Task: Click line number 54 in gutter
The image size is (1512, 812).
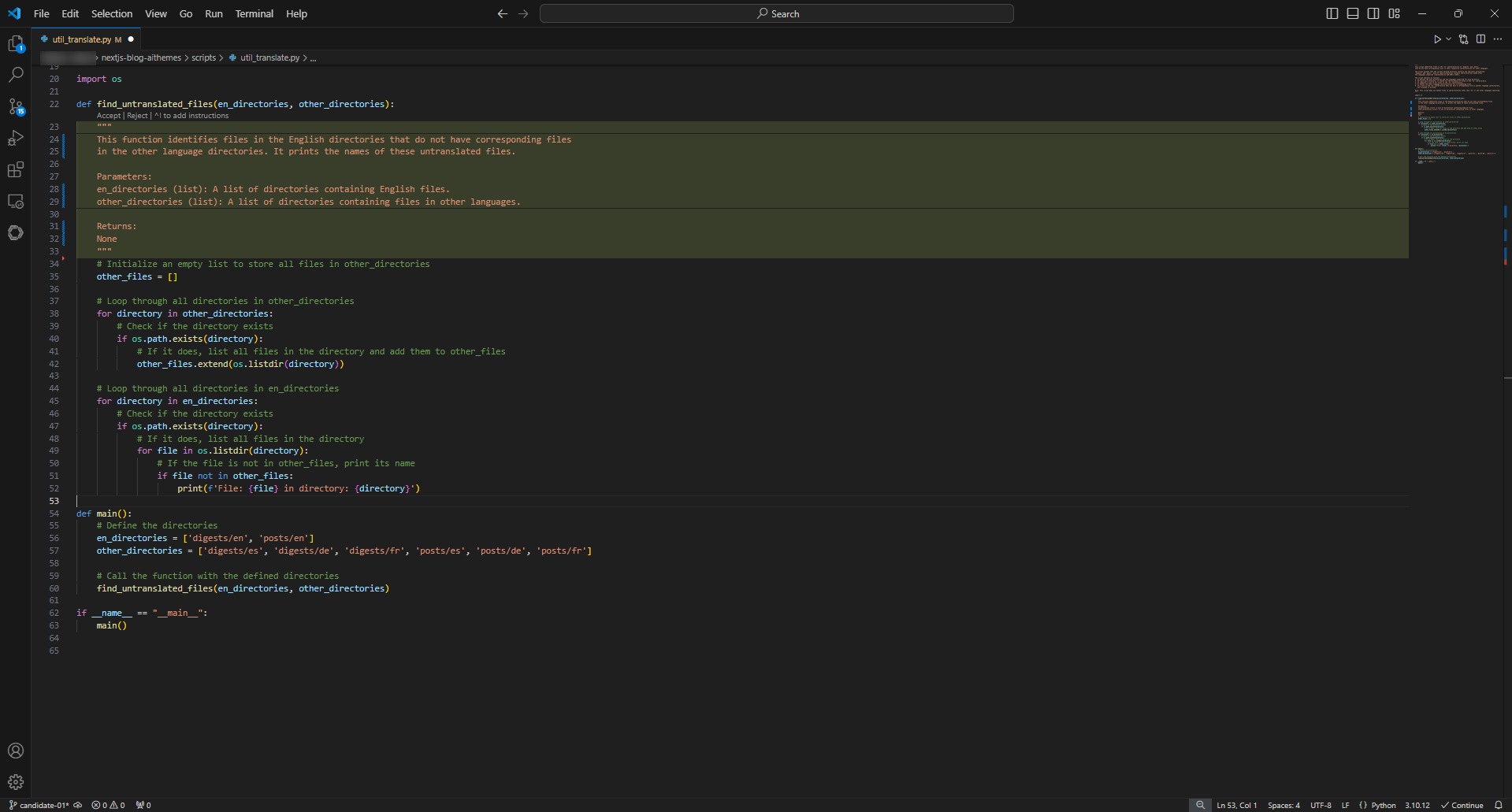Action: [x=54, y=514]
